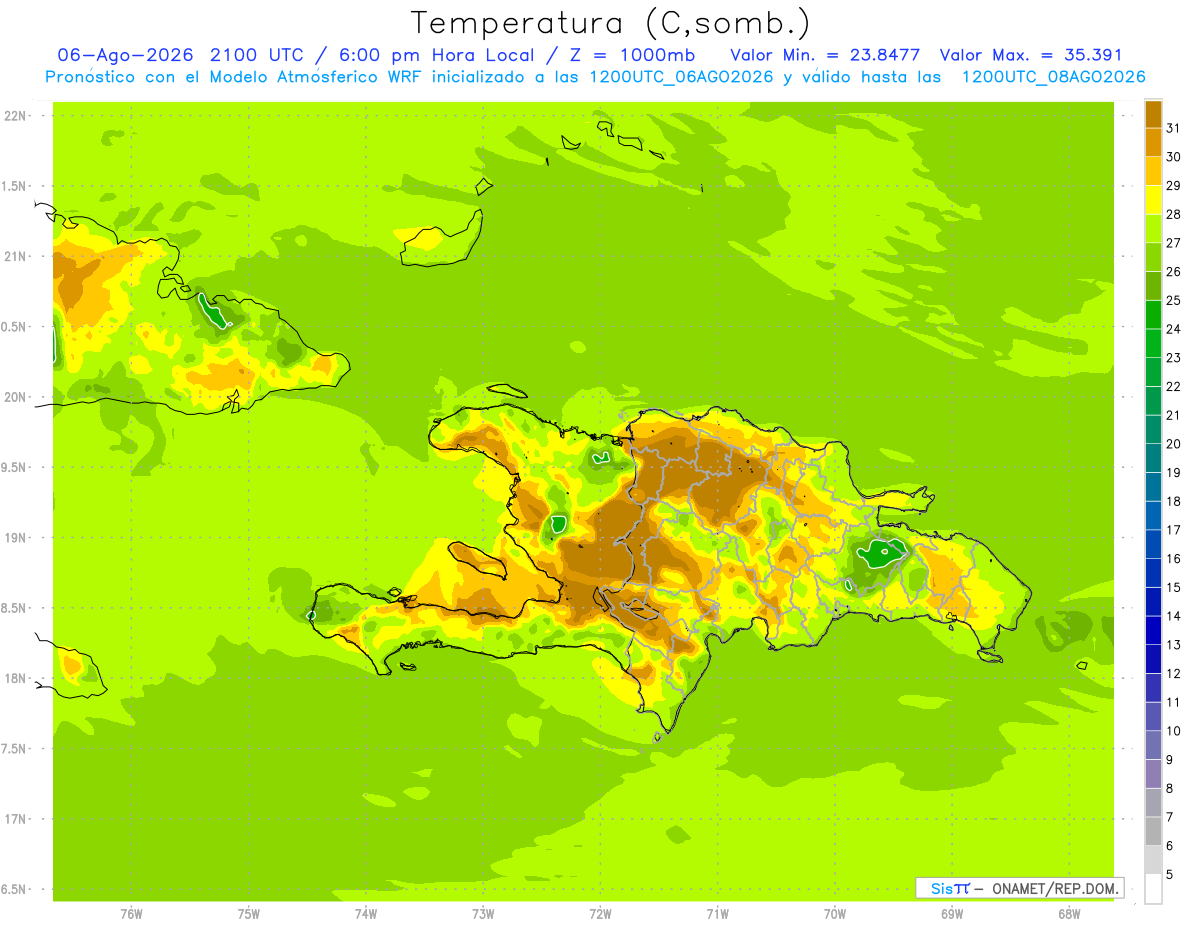This screenshot has width=1200, height=927.
Task: Pick the gray swatch between 6 and 7
Action: pyautogui.click(x=1153, y=832)
